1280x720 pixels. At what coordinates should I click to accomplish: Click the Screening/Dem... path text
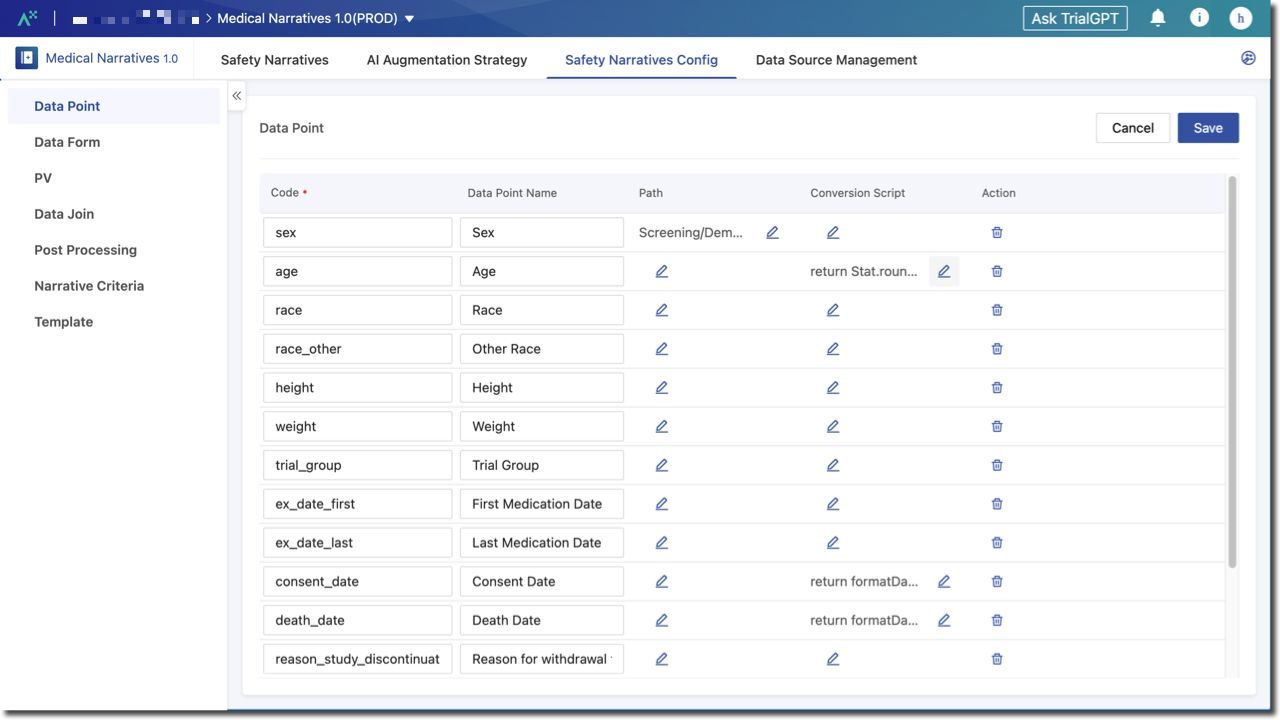point(691,233)
